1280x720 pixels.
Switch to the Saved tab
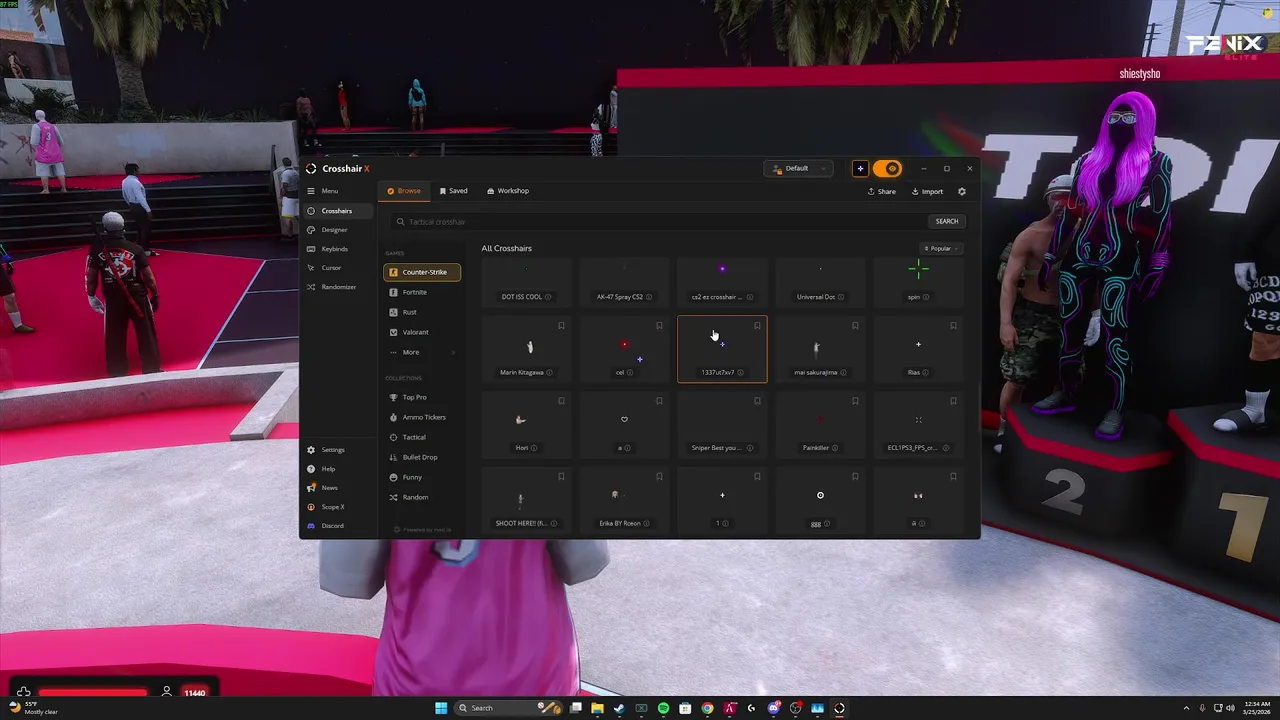pos(454,191)
